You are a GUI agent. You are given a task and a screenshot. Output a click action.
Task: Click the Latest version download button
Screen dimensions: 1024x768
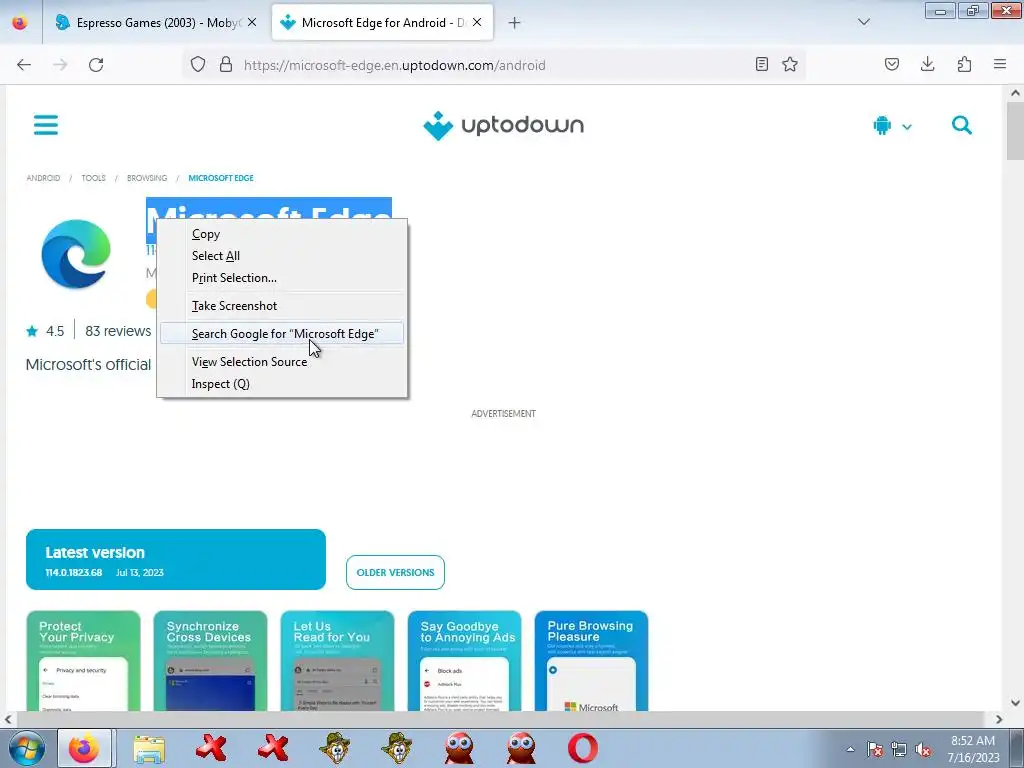pyautogui.click(x=176, y=560)
